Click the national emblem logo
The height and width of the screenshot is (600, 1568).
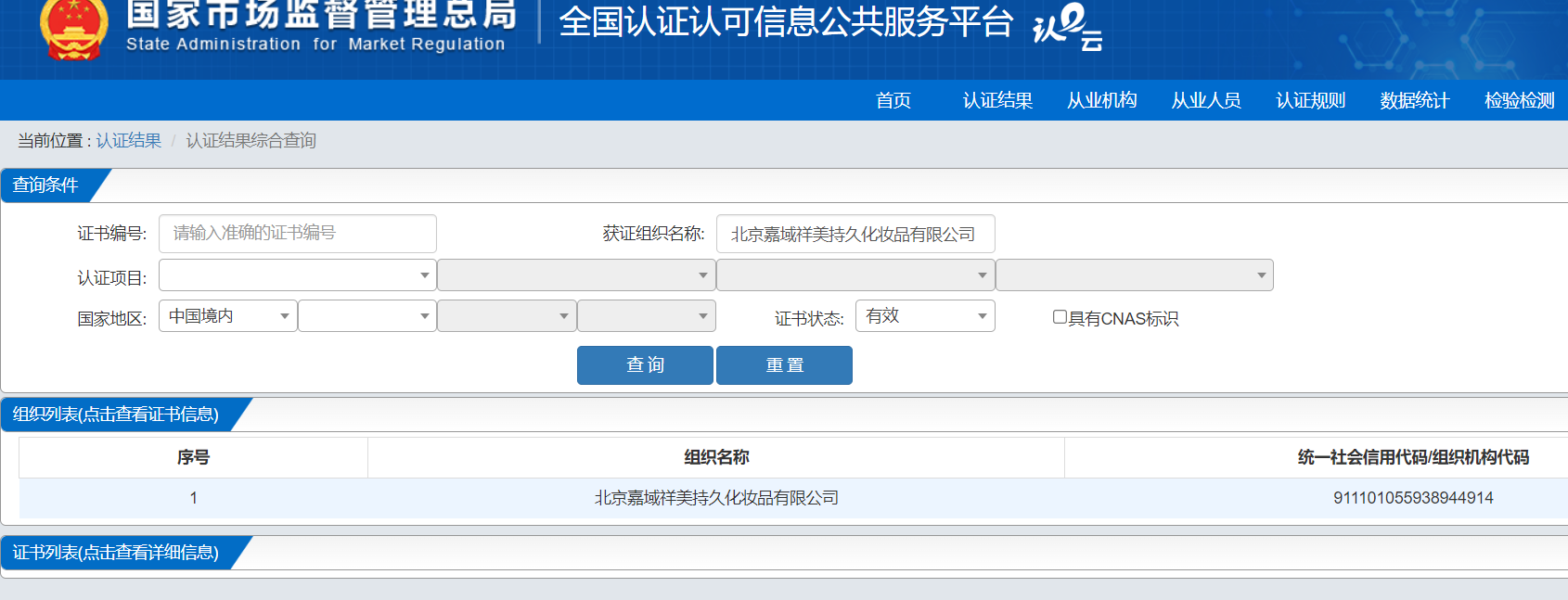[x=74, y=30]
